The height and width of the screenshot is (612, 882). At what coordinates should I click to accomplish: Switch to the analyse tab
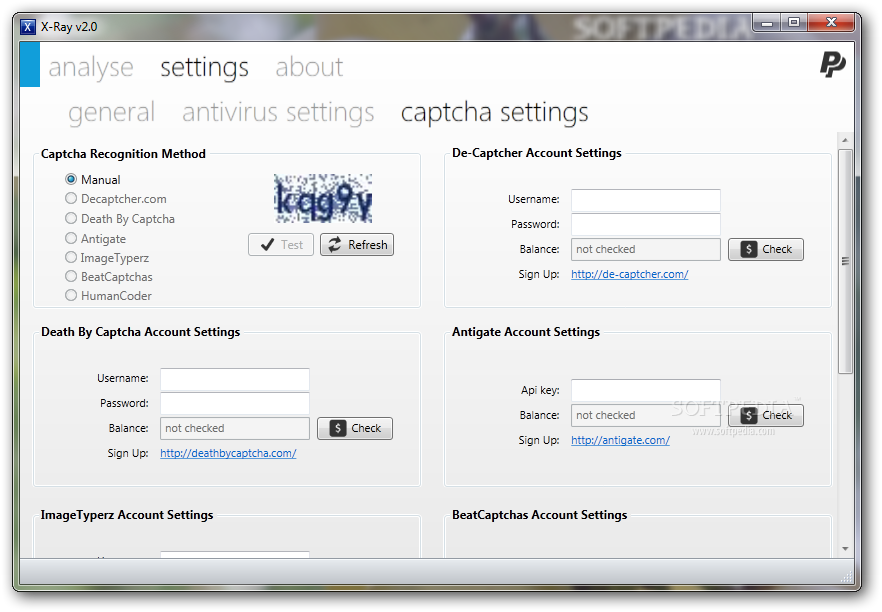point(91,68)
